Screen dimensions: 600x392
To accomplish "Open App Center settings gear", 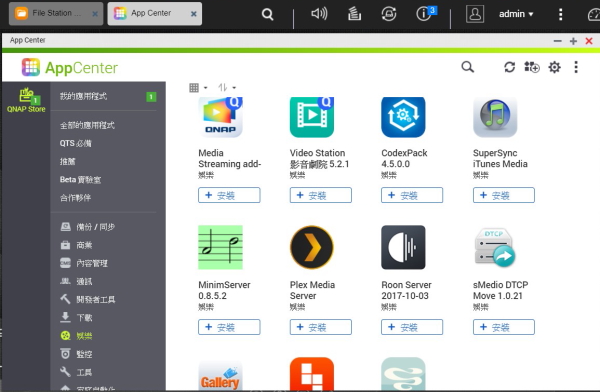I will [x=554, y=67].
